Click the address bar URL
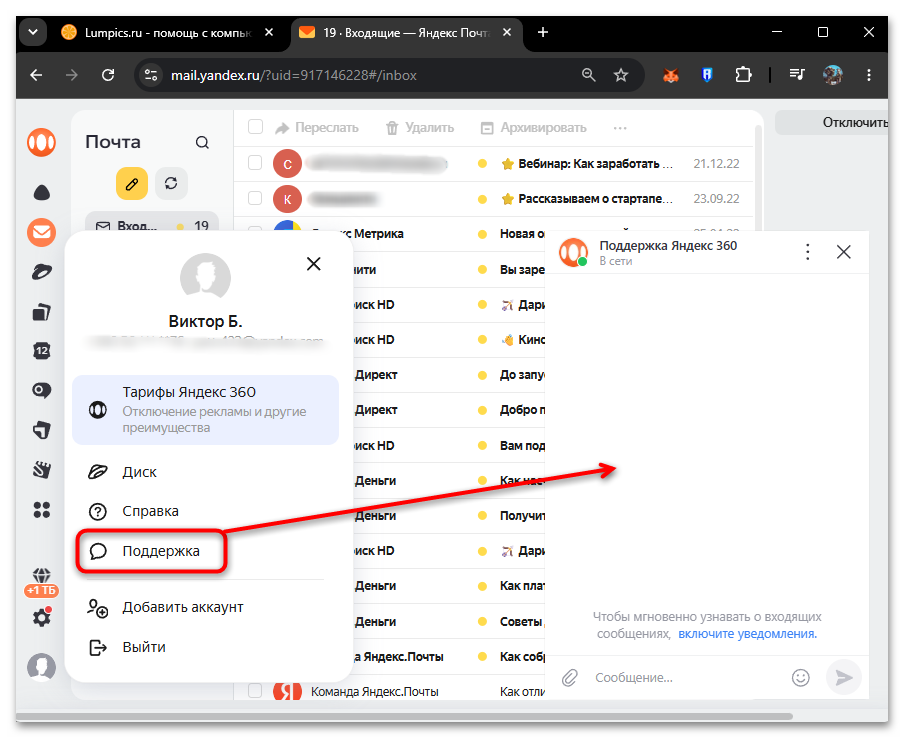 pos(293,76)
